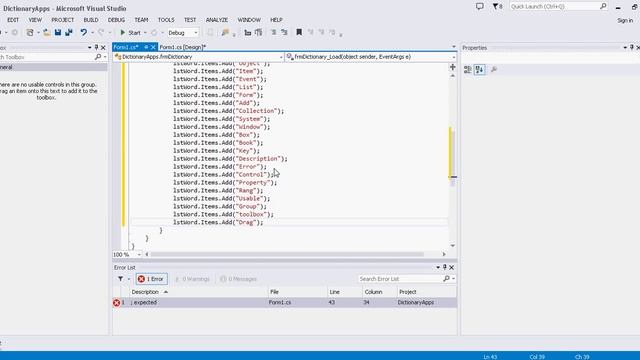
Task: Open the ANALYZE menu
Action: (x=217, y=20)
